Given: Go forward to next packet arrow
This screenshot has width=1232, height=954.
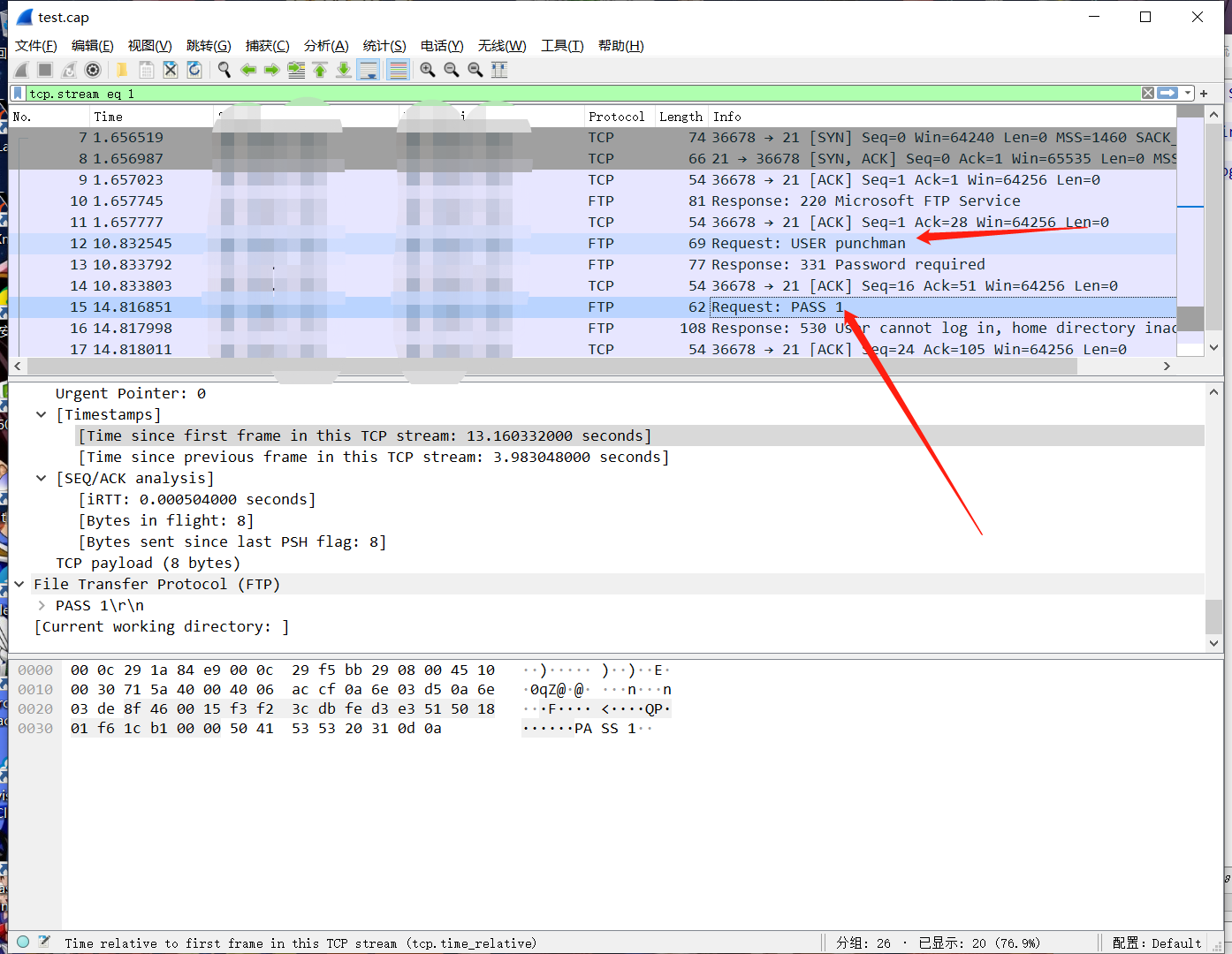Looking at the screenshot, I should coord(272,70).
